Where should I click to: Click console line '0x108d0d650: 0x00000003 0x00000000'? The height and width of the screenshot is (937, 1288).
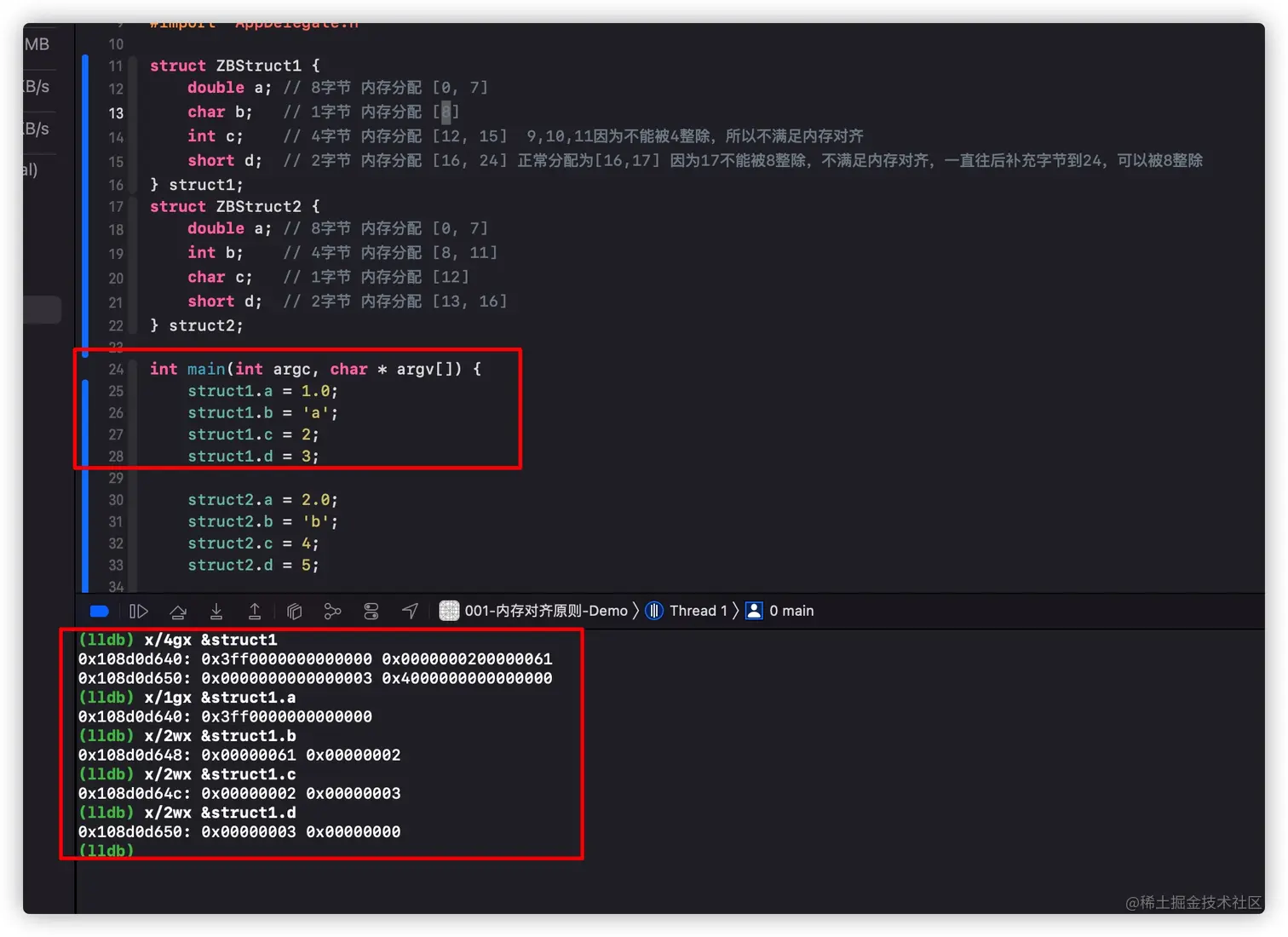click(x=239, y=831)
